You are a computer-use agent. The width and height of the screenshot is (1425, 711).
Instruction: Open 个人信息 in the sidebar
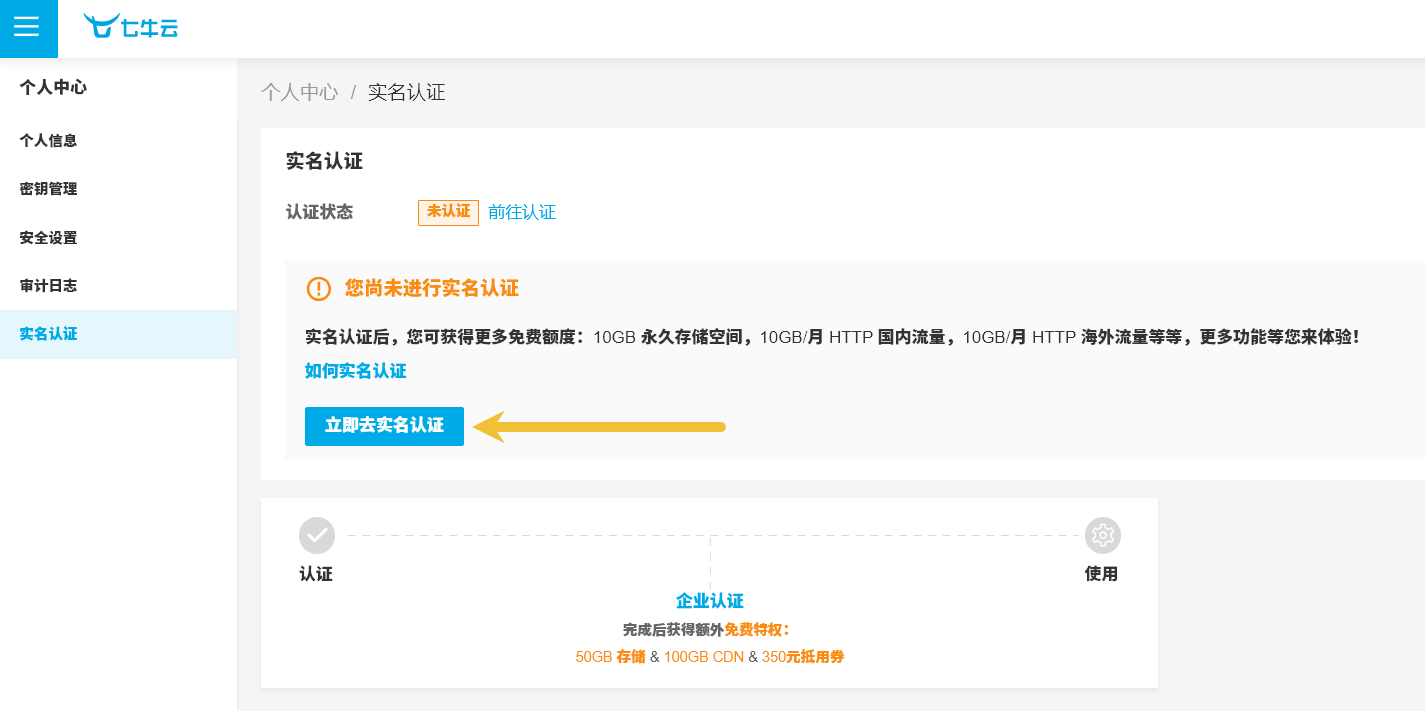[48, 141]
